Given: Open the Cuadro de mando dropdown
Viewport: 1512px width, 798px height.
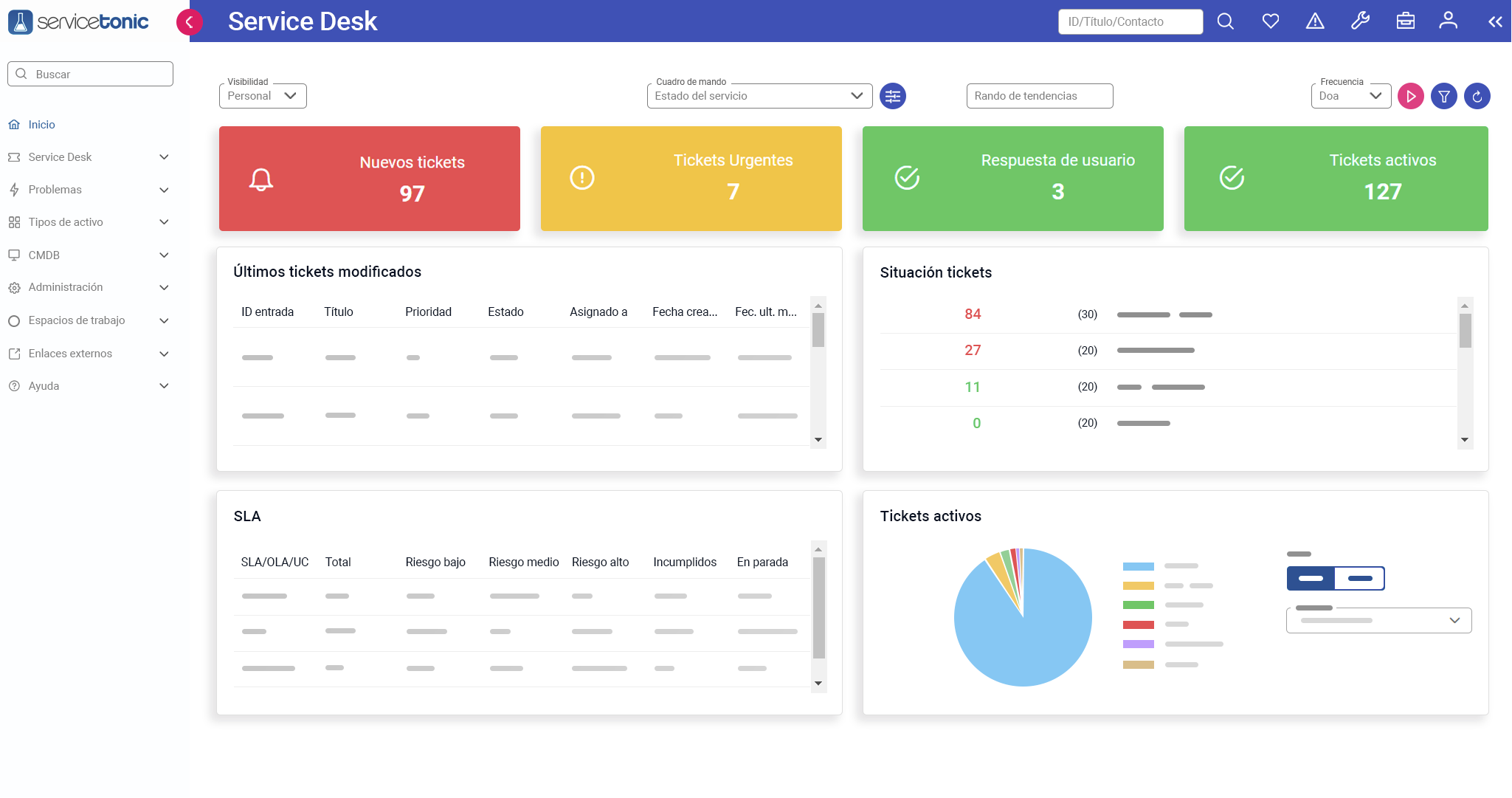Looking at the screenshot, I should pos(759,96).
